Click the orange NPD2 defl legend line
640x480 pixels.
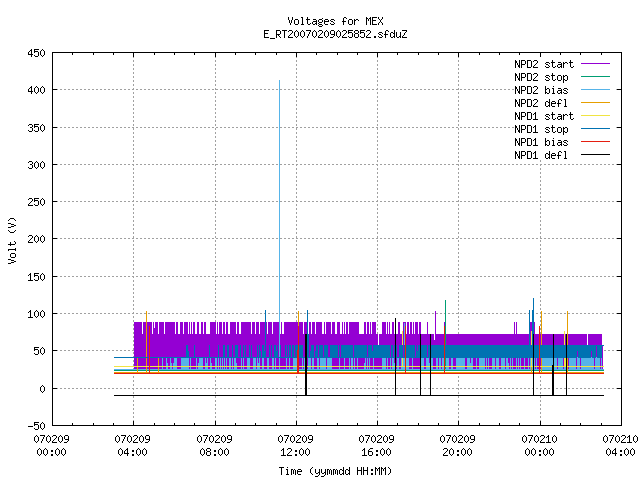596,103
